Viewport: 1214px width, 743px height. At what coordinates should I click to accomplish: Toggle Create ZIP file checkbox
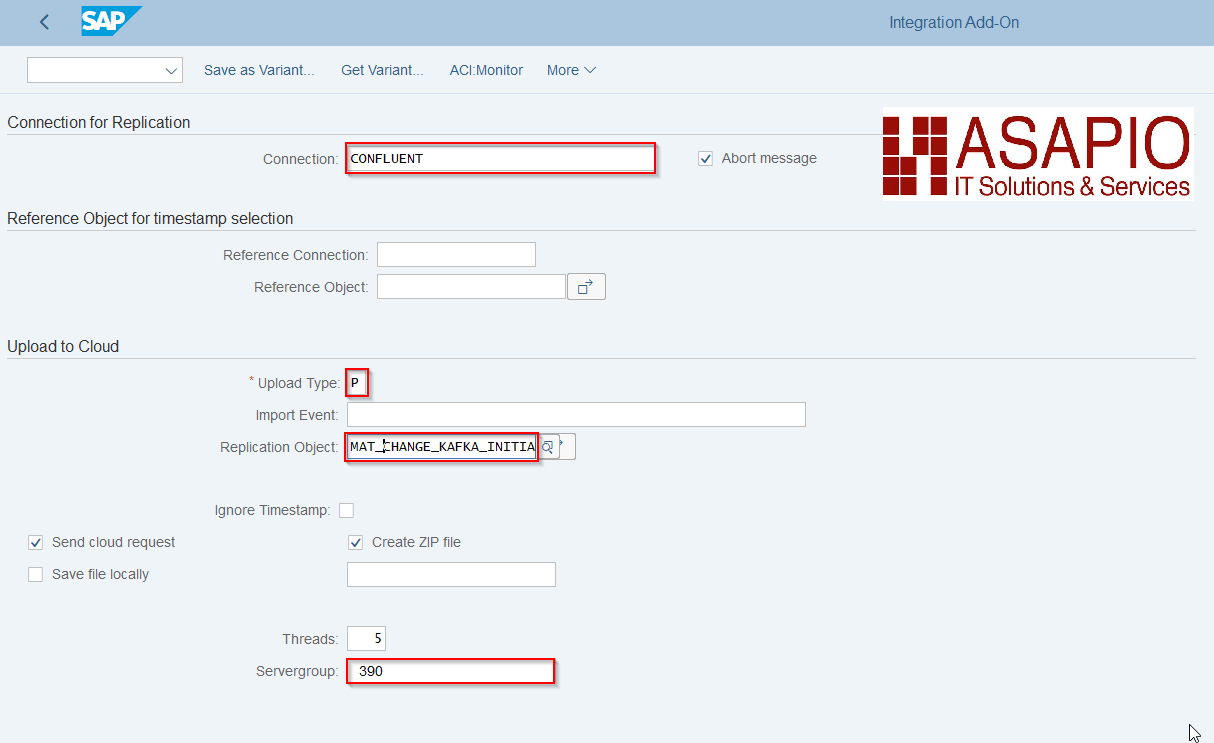(355, 542)
